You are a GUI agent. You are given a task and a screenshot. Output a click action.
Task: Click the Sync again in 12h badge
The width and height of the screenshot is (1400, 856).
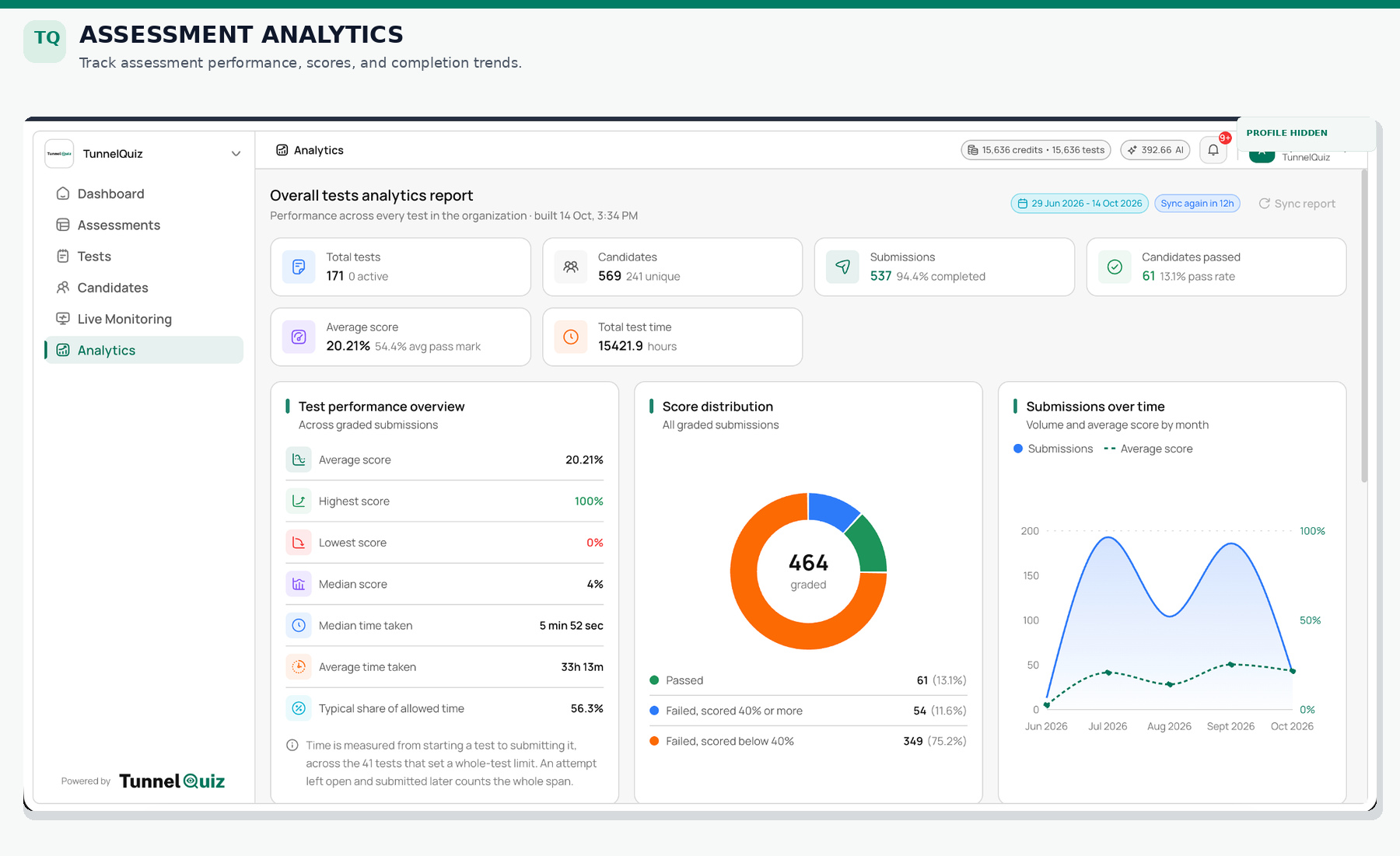click(x=1197, y=203)
